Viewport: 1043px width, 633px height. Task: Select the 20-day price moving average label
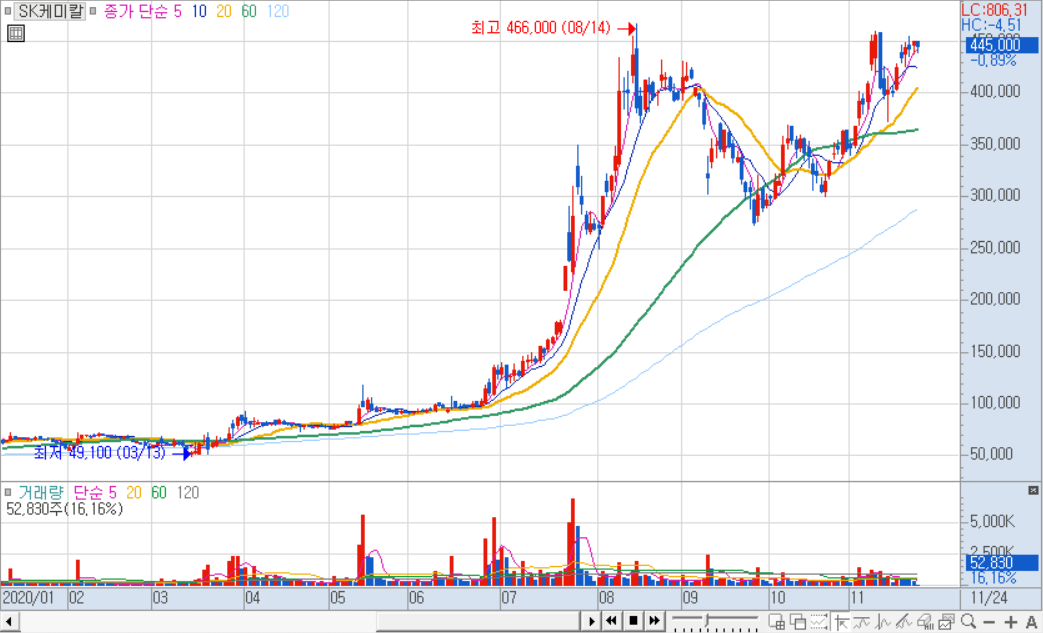click(x=224, y=11)
